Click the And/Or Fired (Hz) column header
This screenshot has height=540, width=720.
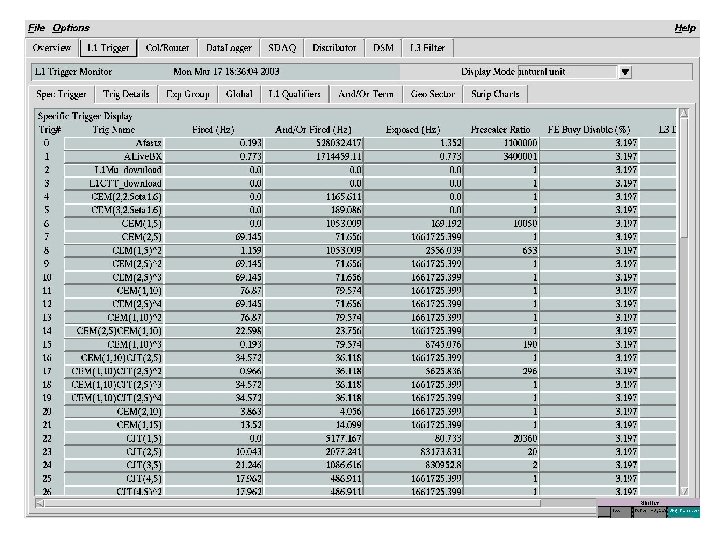(313, 130)
